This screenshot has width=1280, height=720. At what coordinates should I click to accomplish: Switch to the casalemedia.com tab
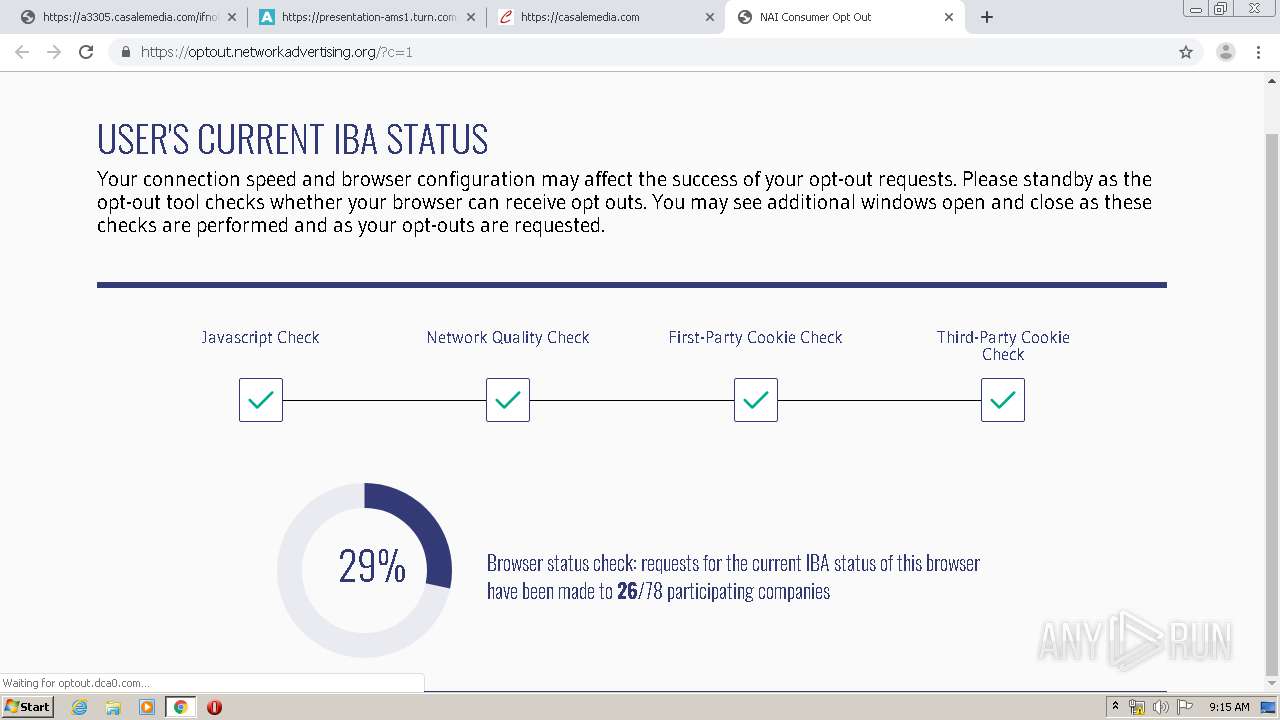[606, 17]
